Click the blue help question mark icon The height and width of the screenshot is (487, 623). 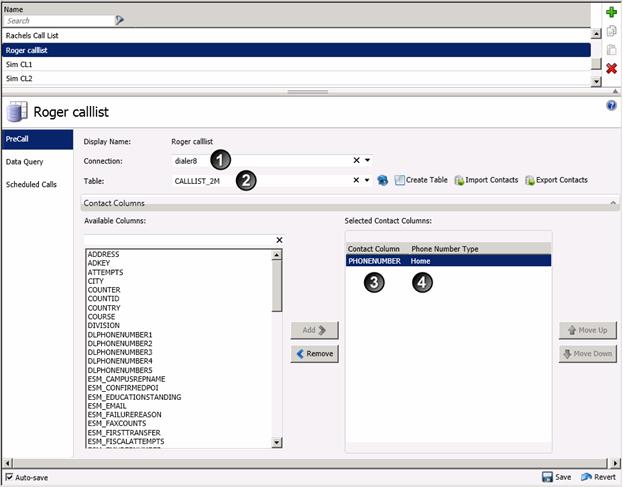[611, 105]
